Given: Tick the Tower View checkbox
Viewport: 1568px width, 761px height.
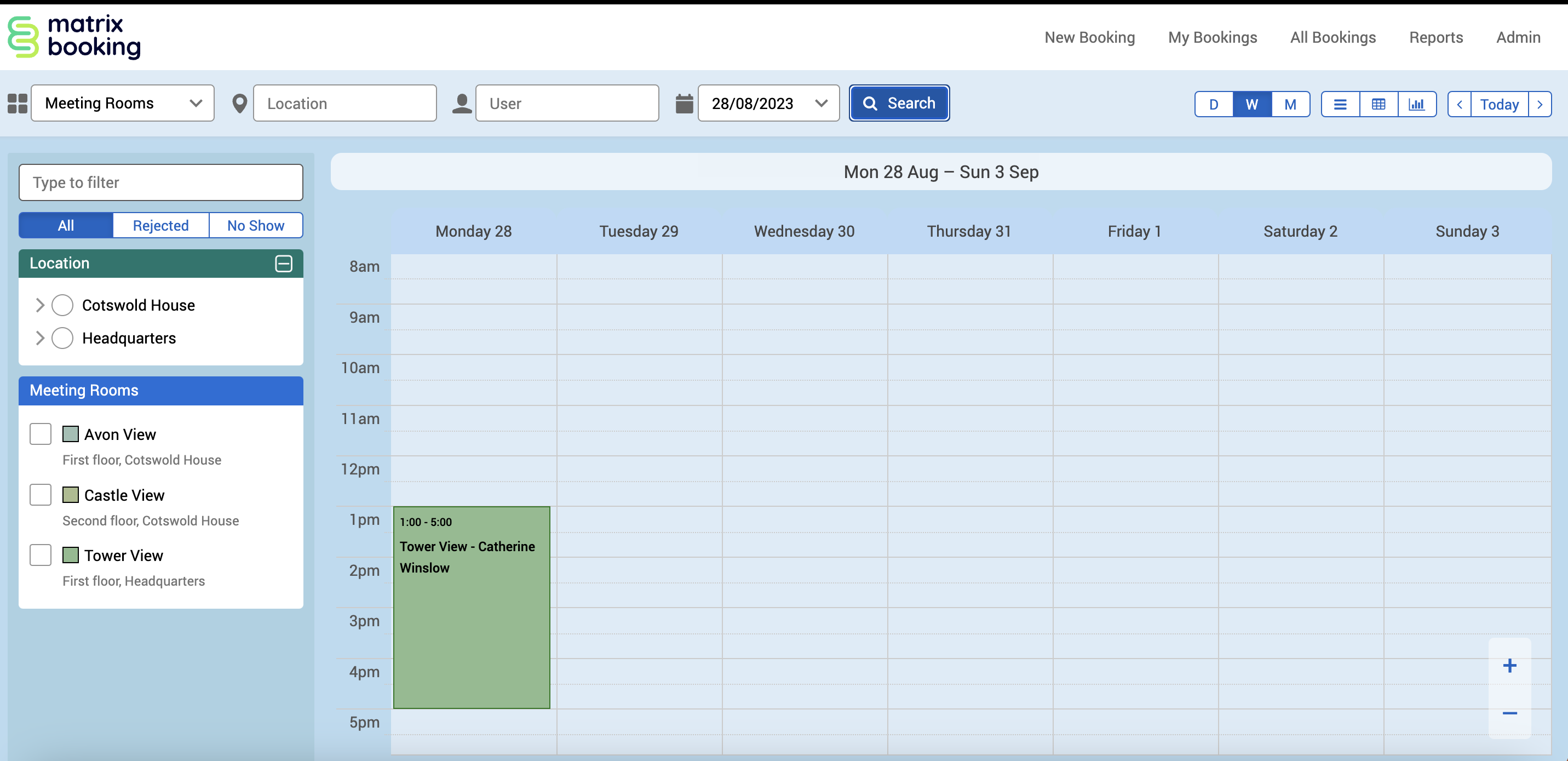Looking at the screenshot, I should (x=41, y=555).
